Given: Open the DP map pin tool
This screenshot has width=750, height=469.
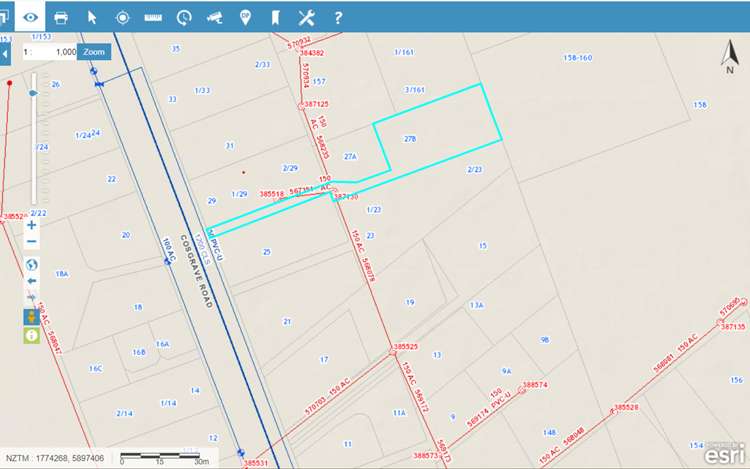Looking at the screenshot, I should [245, 17].
